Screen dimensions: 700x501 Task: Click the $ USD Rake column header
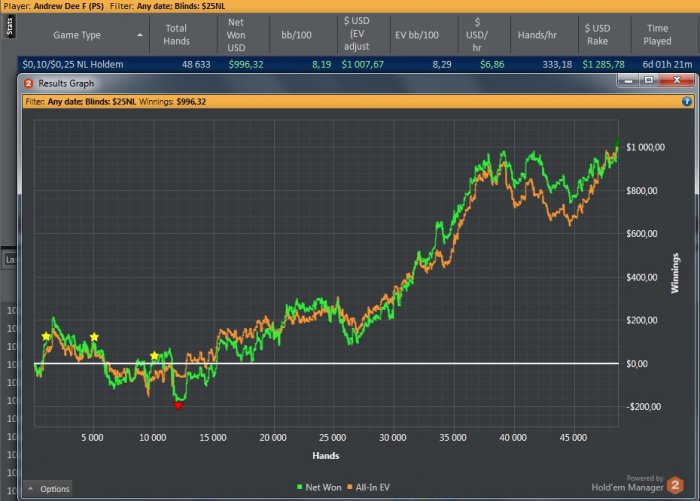[x=597, y=35]
